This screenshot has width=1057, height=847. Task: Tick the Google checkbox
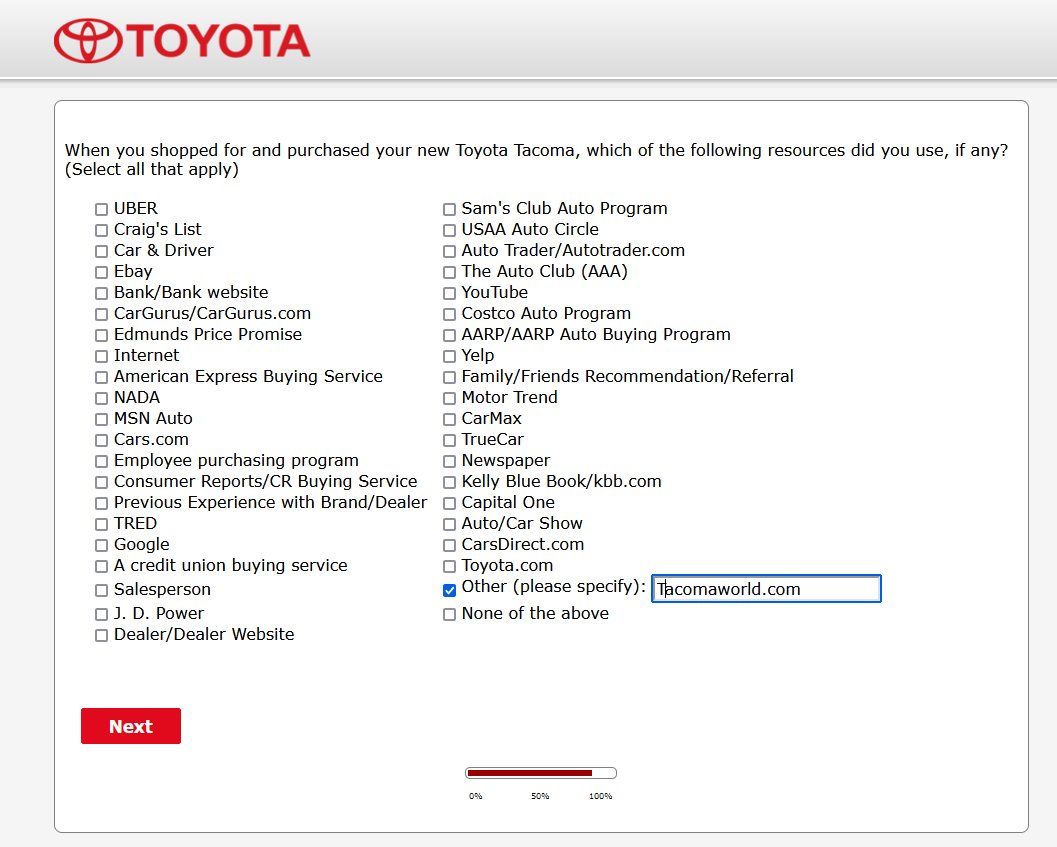click(101, 545)
